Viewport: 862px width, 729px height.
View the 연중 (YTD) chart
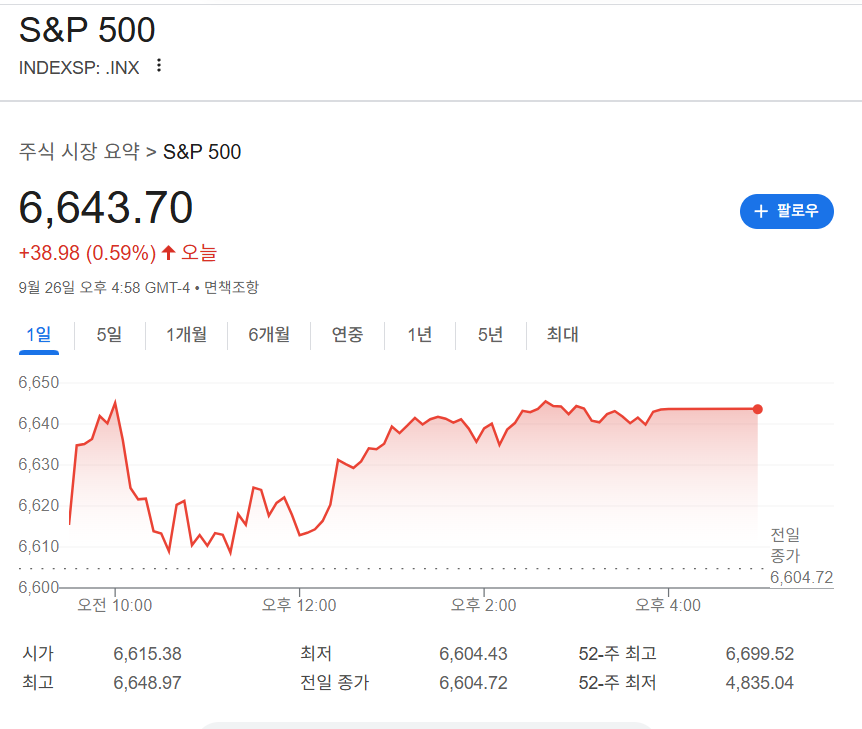347,335
